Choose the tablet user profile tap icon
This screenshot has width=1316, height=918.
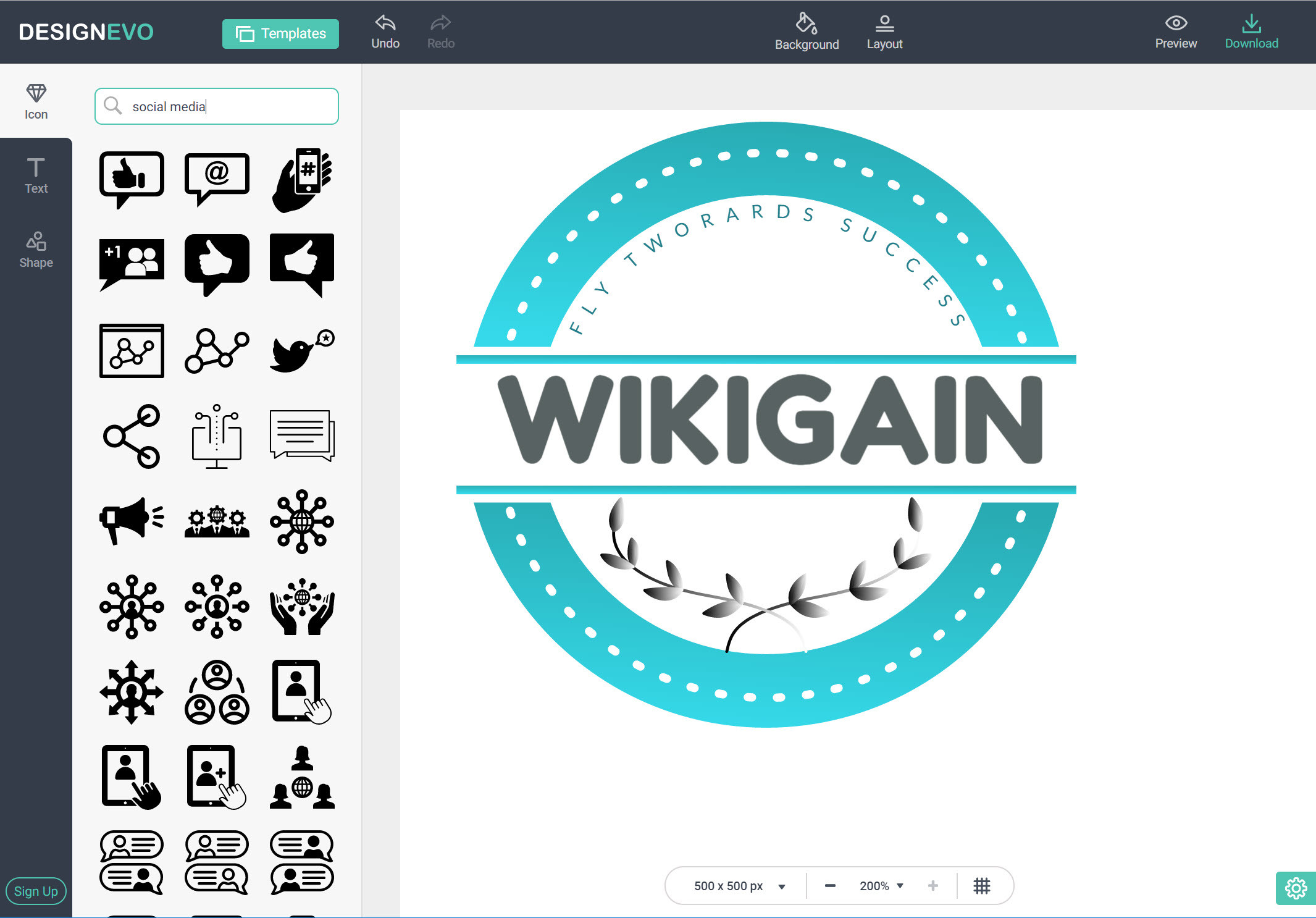302,692
